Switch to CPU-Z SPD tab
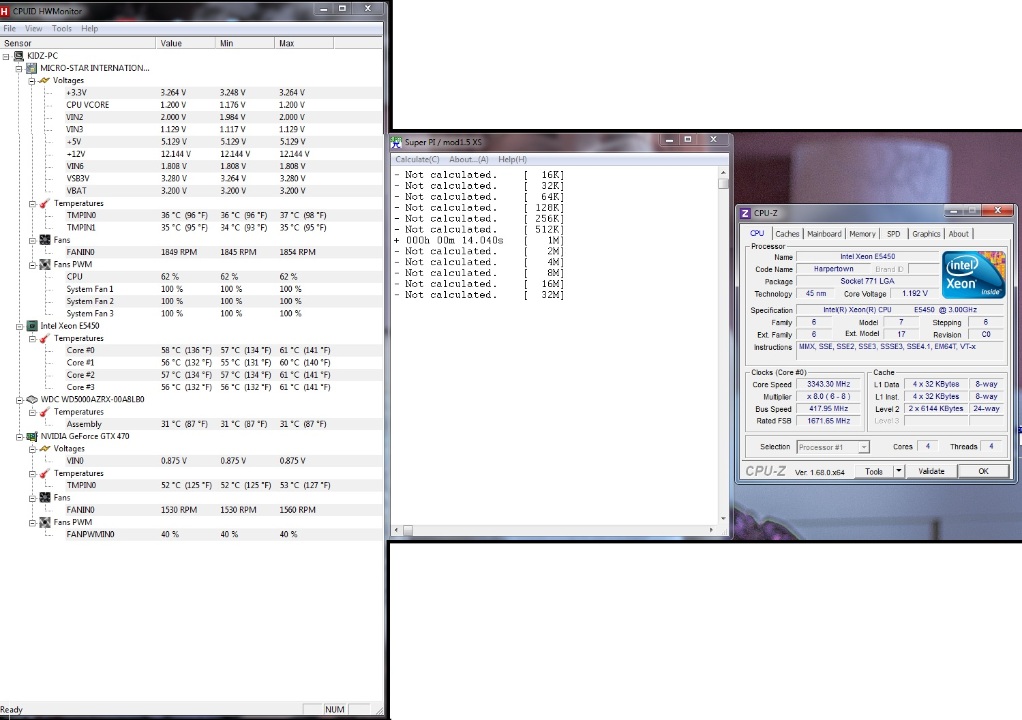1022x720 pixels. pyautogui.click(x=894, y=234)
